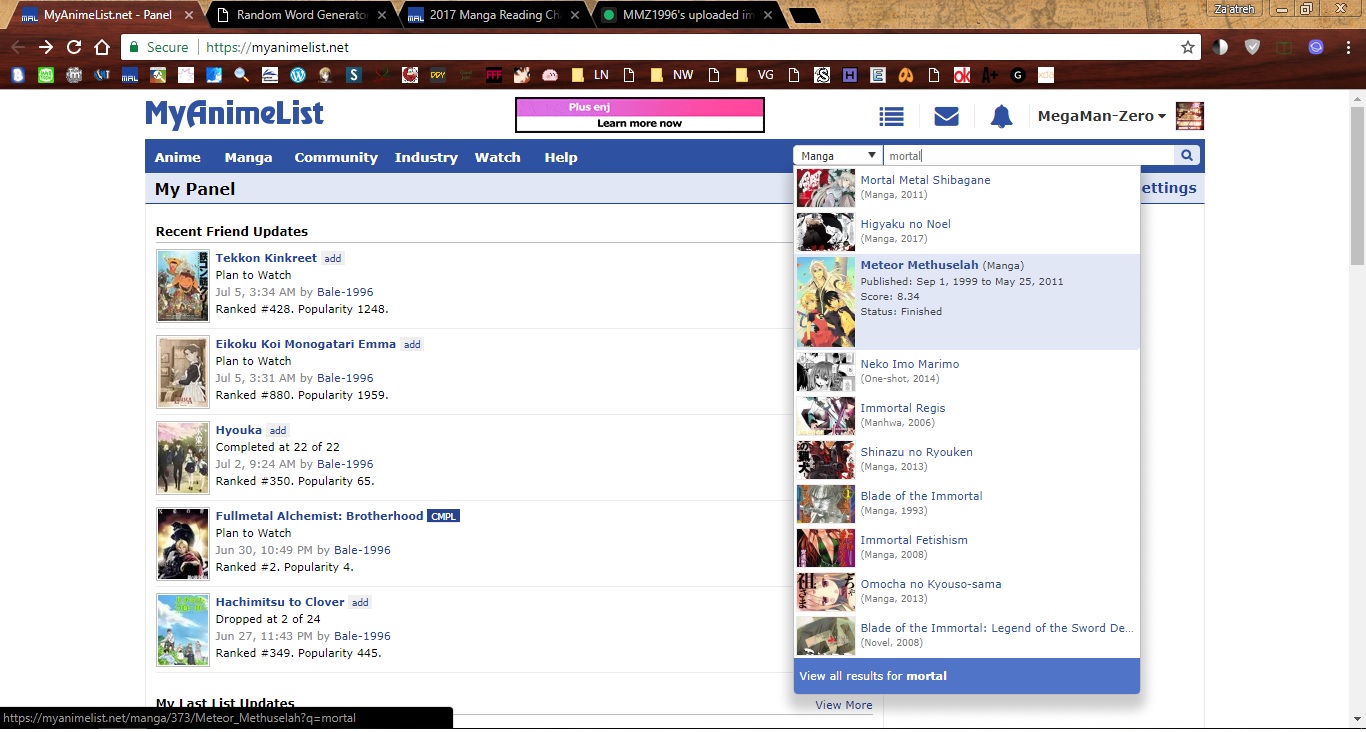Image resolution: width=1366 pixels, height=732 pixels.
Task: Open the Anime menu
Action: tap(177, 157)
